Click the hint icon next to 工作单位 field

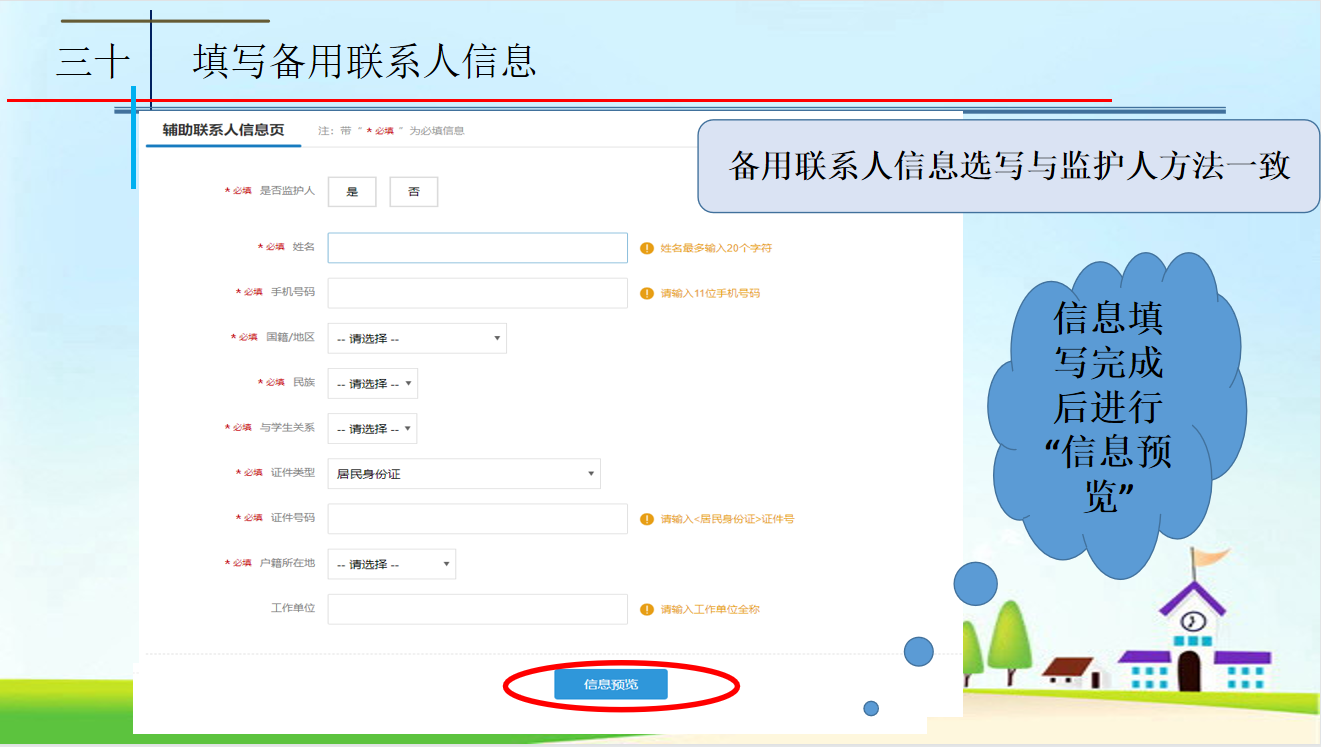click(x=647, y=609)
